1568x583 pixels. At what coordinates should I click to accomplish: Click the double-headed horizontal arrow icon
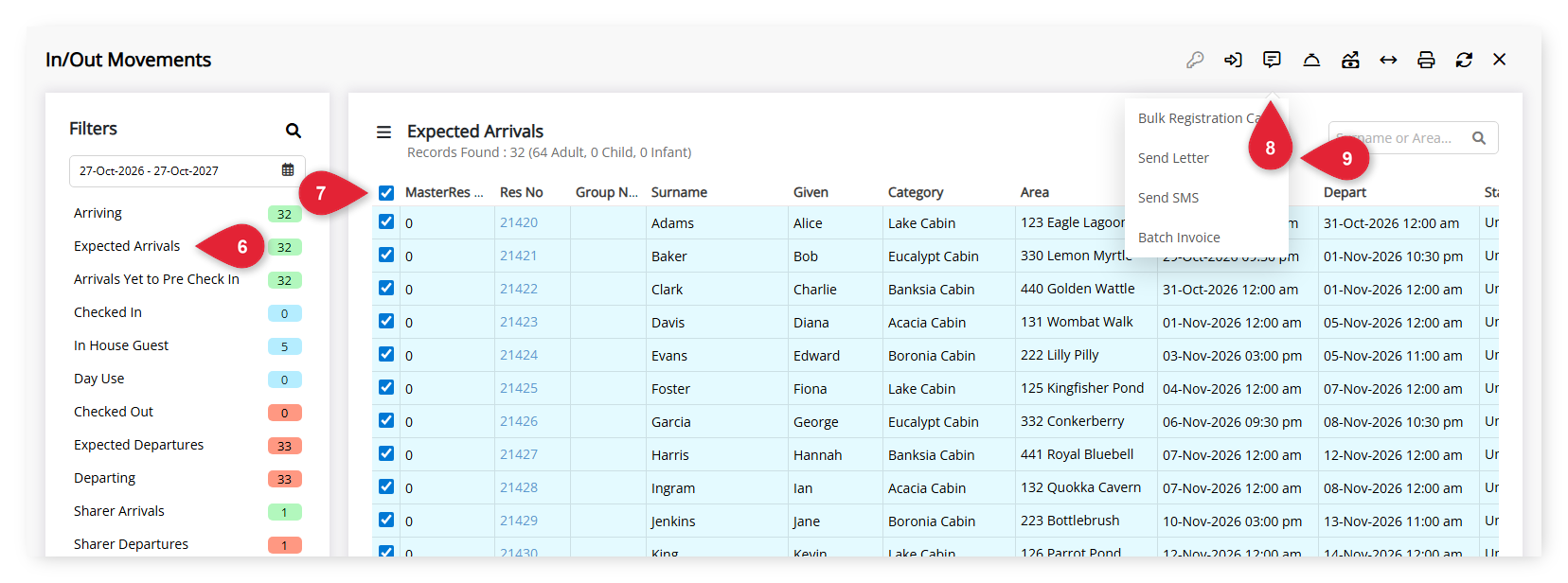tap(1388, 60)
